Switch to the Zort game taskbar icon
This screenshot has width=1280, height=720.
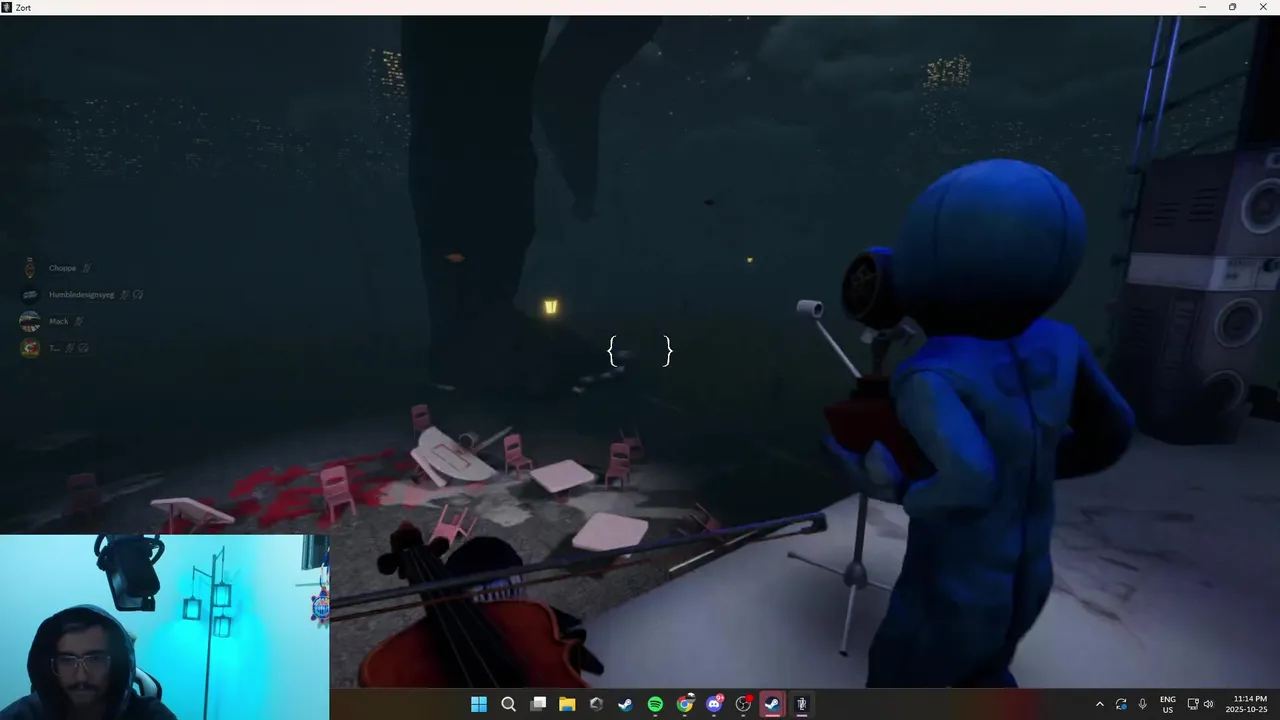pyautogui.click(x=802, y=704)
